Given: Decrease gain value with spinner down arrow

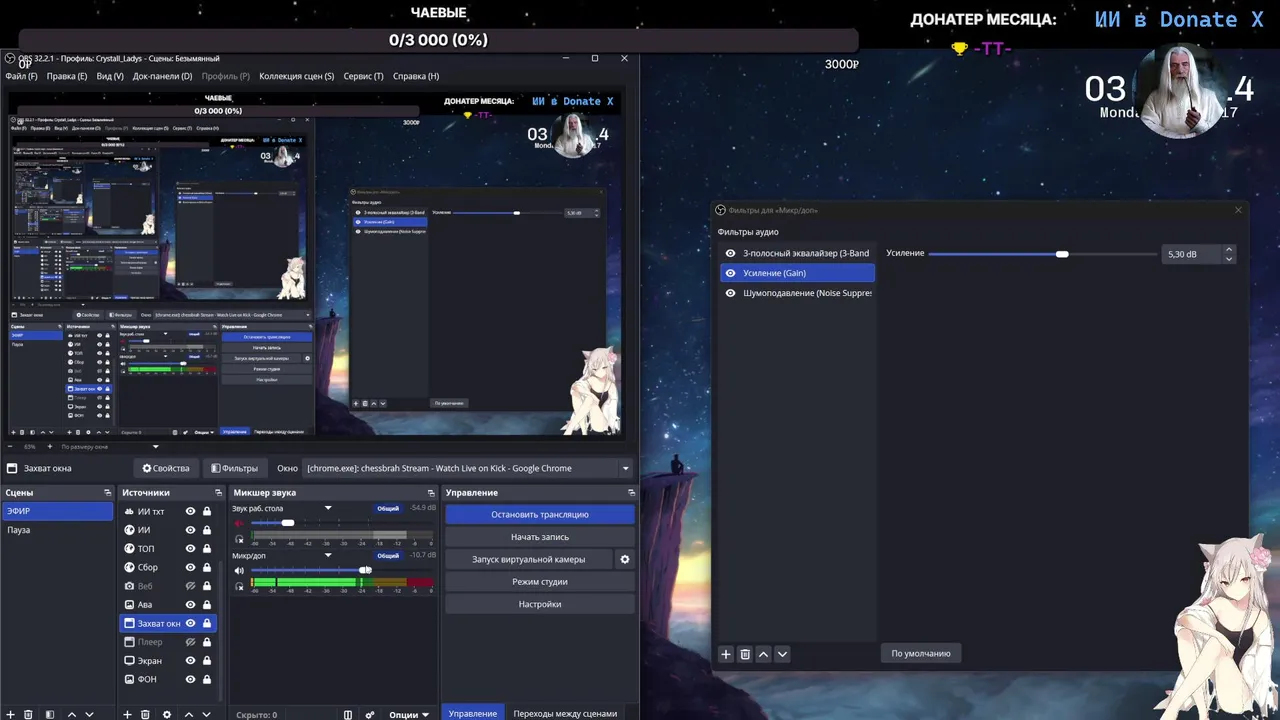Looking at the screenshot, I should tap(1229, 259).
